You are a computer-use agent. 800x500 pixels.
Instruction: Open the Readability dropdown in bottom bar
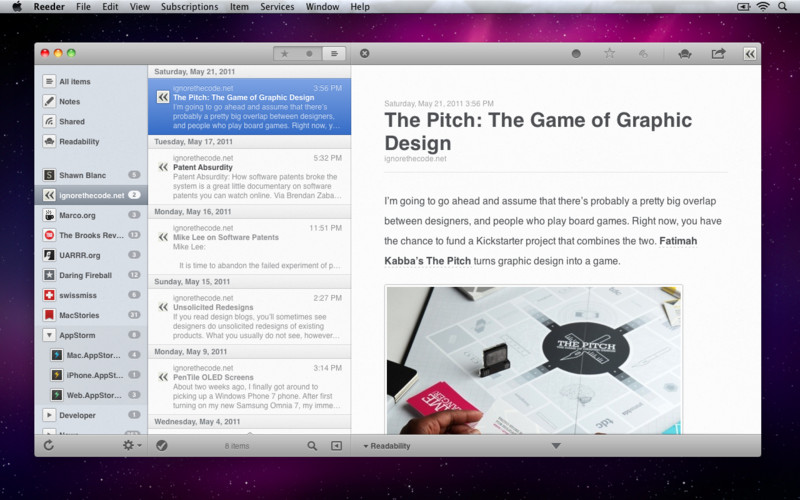tap(387, 446)
